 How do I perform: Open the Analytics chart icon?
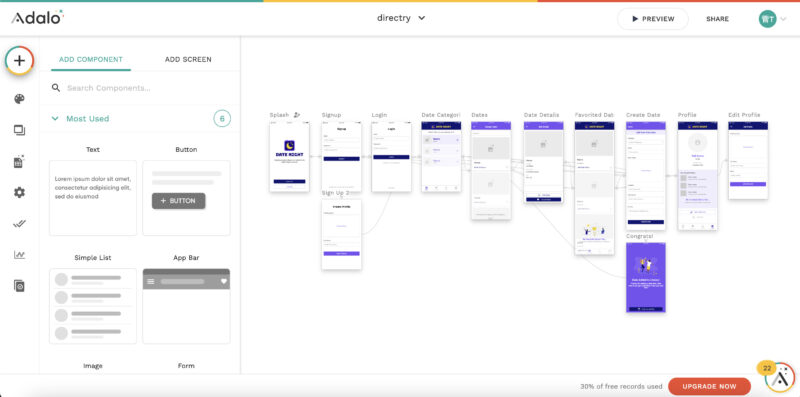(x=19, y=255)
